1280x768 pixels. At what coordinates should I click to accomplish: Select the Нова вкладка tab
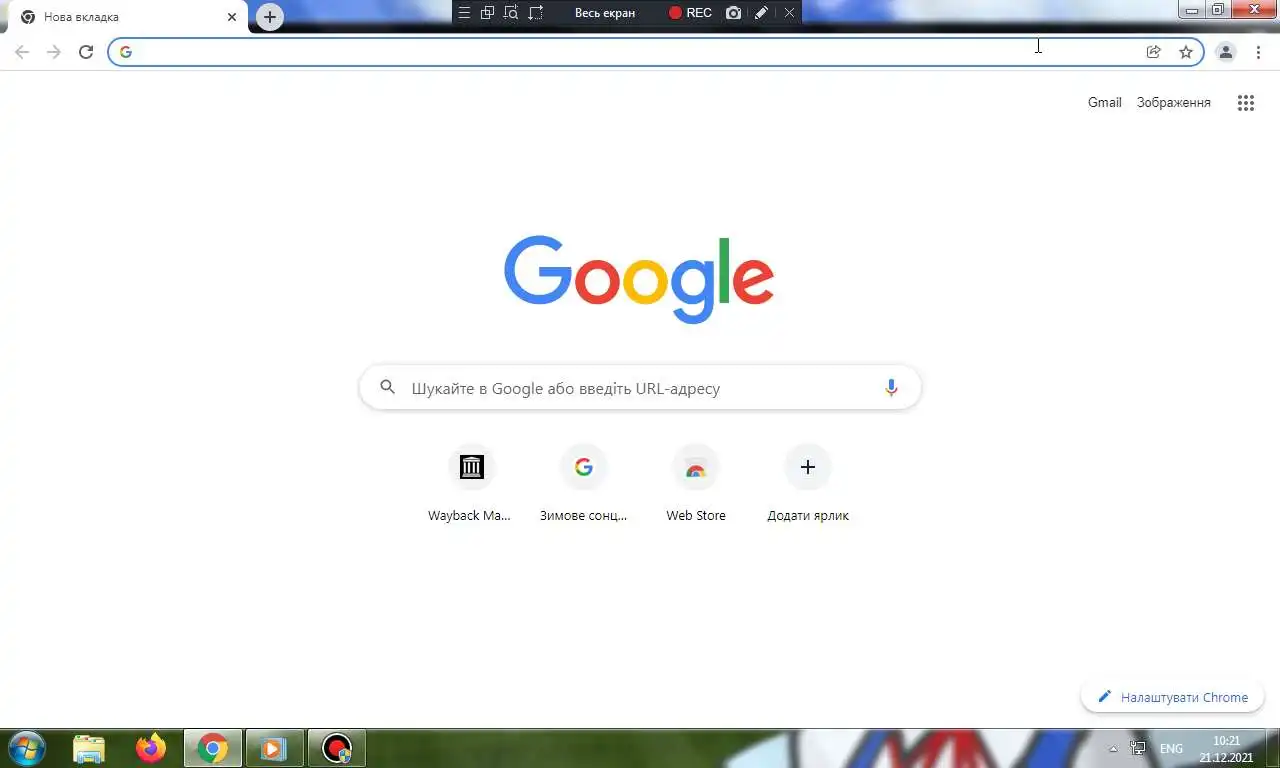coord(125,17)
